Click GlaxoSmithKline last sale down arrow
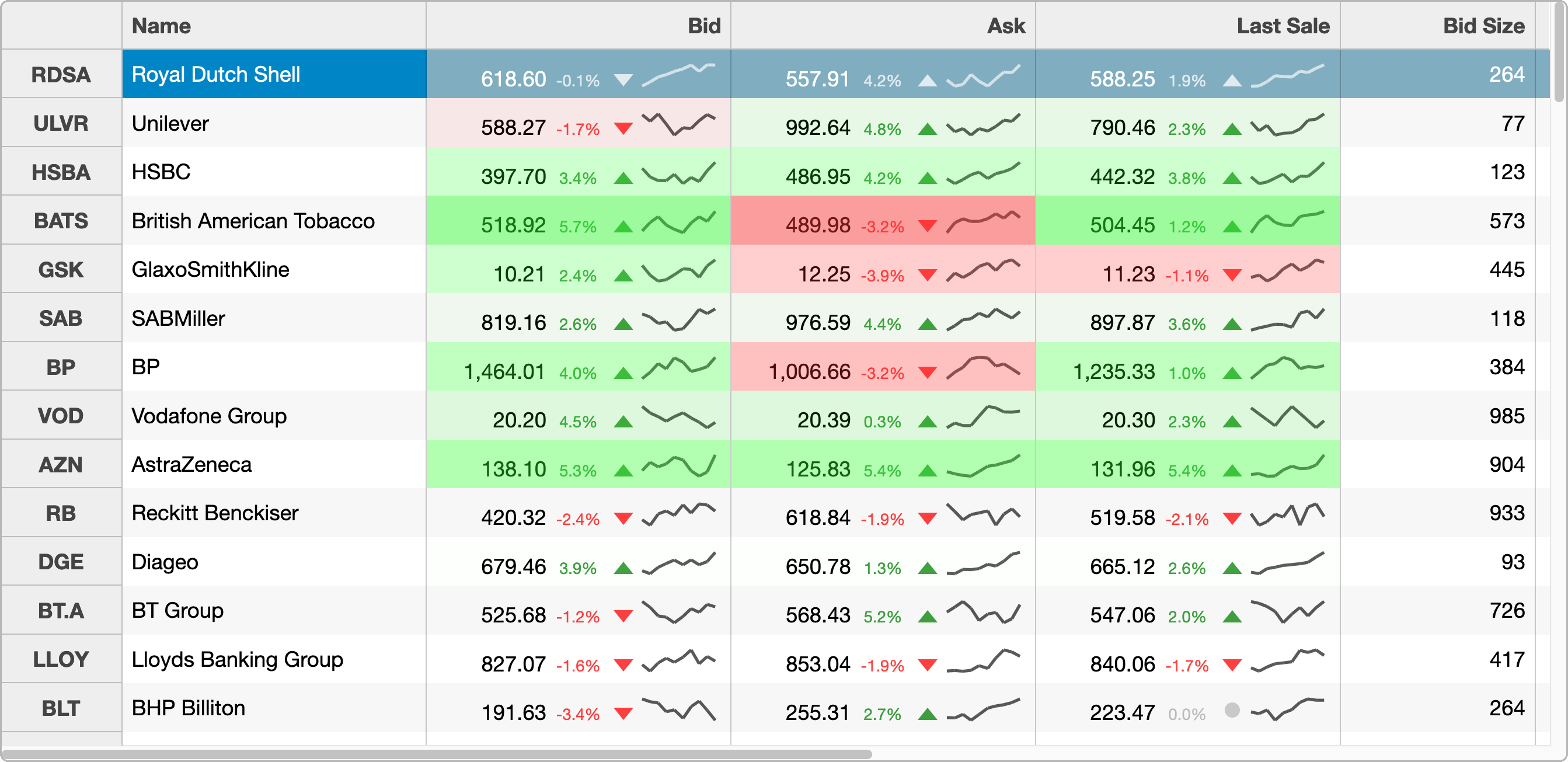 click(1232, 275)
